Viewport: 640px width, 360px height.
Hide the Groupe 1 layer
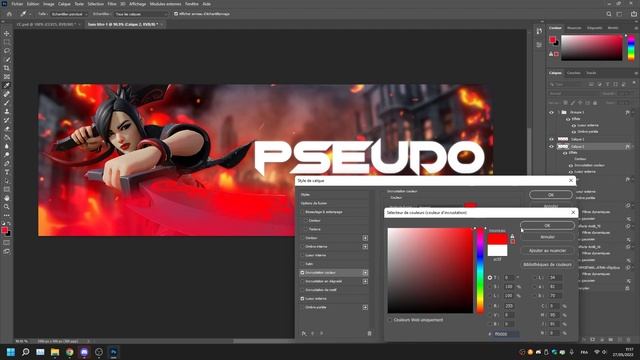551,112
